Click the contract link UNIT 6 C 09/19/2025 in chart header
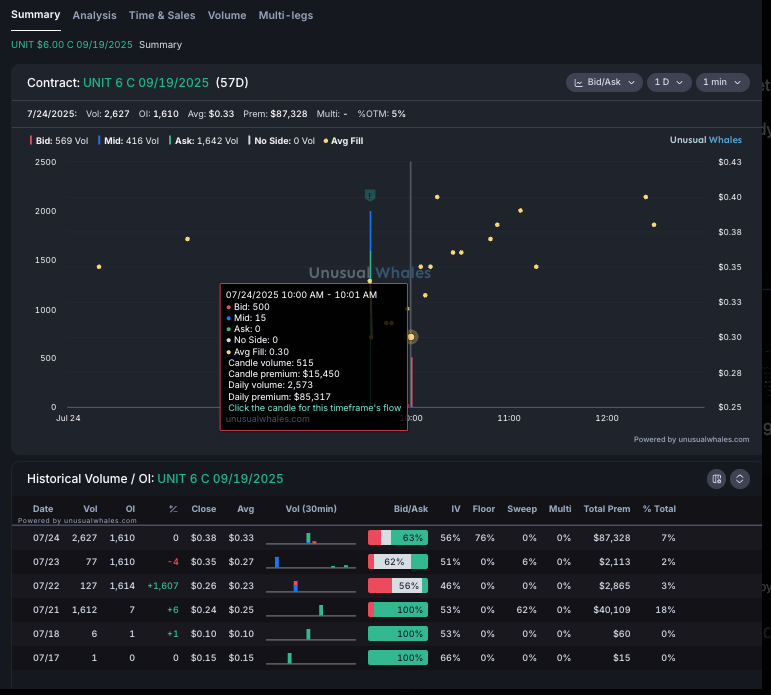Image resolution: width=771 pixels, height=695 pixels. pyautogui.click(x=146, y=83)
